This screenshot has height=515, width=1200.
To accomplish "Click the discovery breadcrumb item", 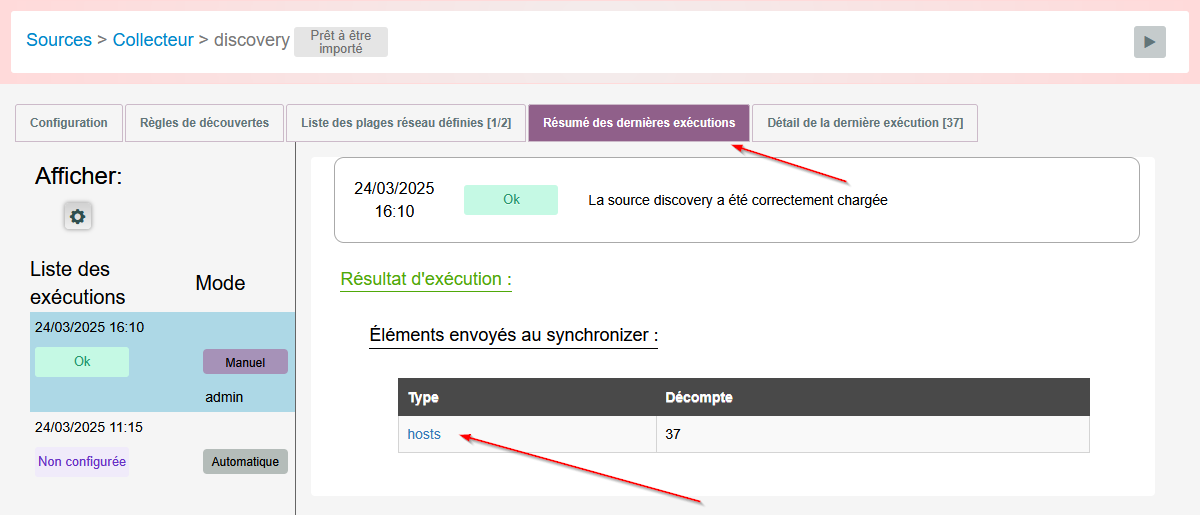I will 251,41.
